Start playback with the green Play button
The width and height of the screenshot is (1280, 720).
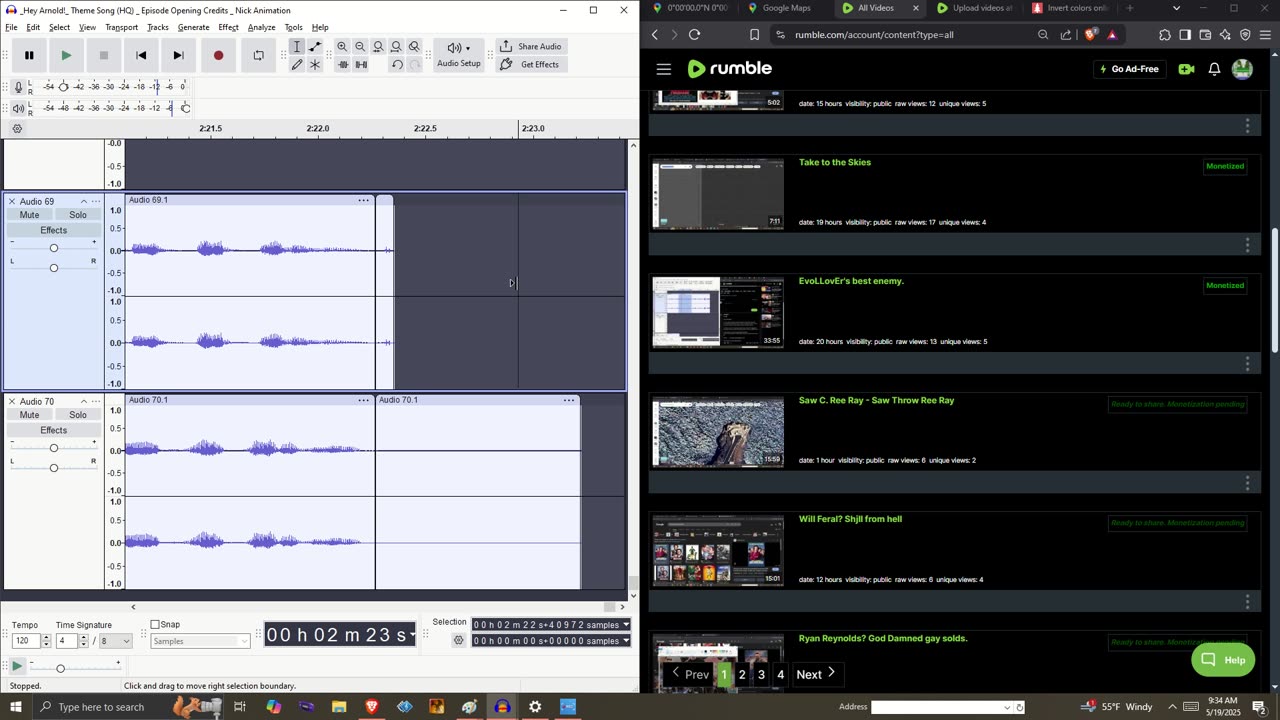pyautogui.click(x=66, y=56)
